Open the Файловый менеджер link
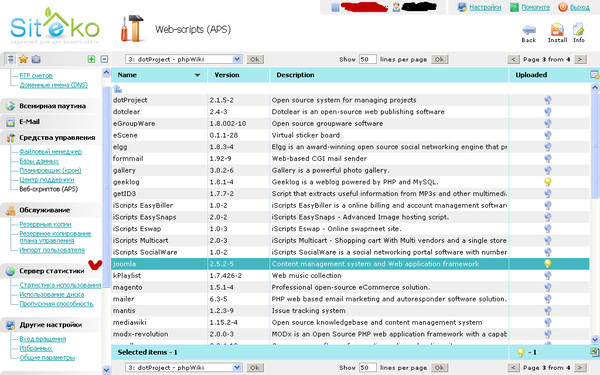This screenshot has width=600, height=375. (51, 152)
